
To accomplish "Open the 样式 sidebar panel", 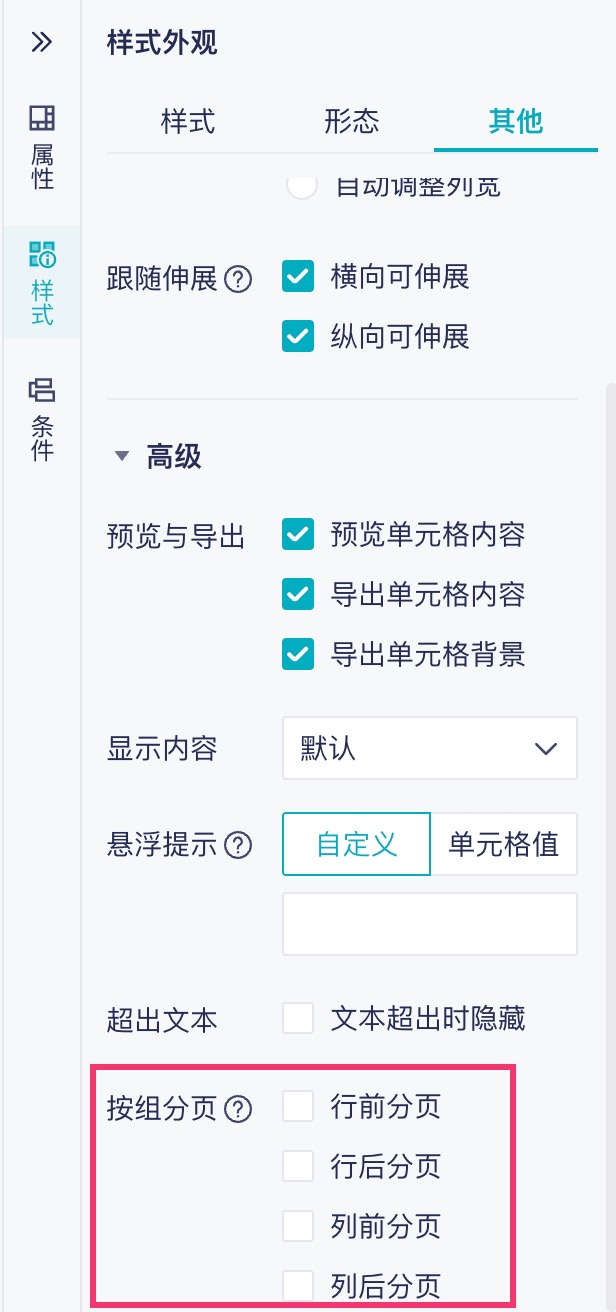I will 42,283.
